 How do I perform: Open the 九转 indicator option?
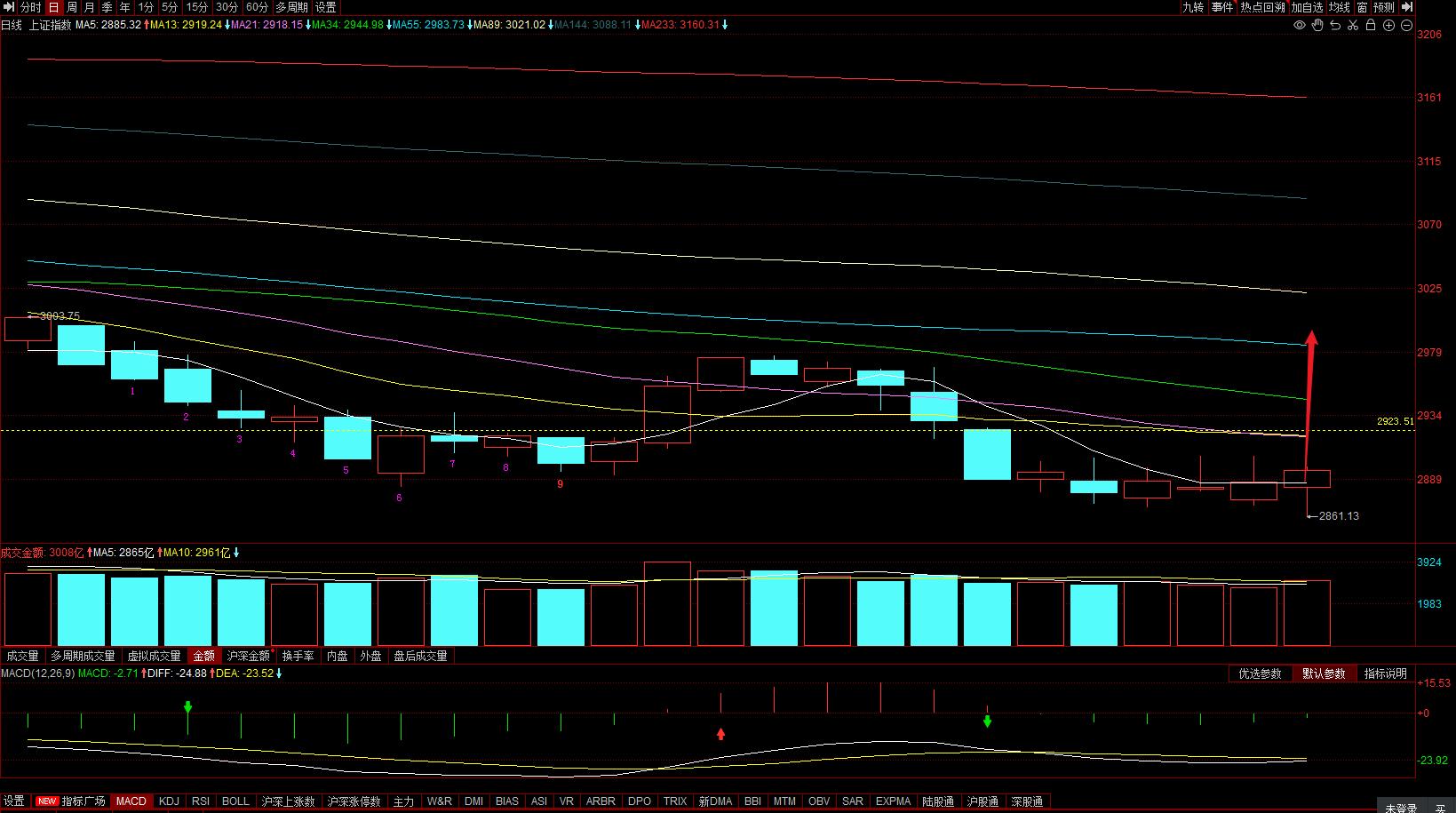[x=1193, y=7]
